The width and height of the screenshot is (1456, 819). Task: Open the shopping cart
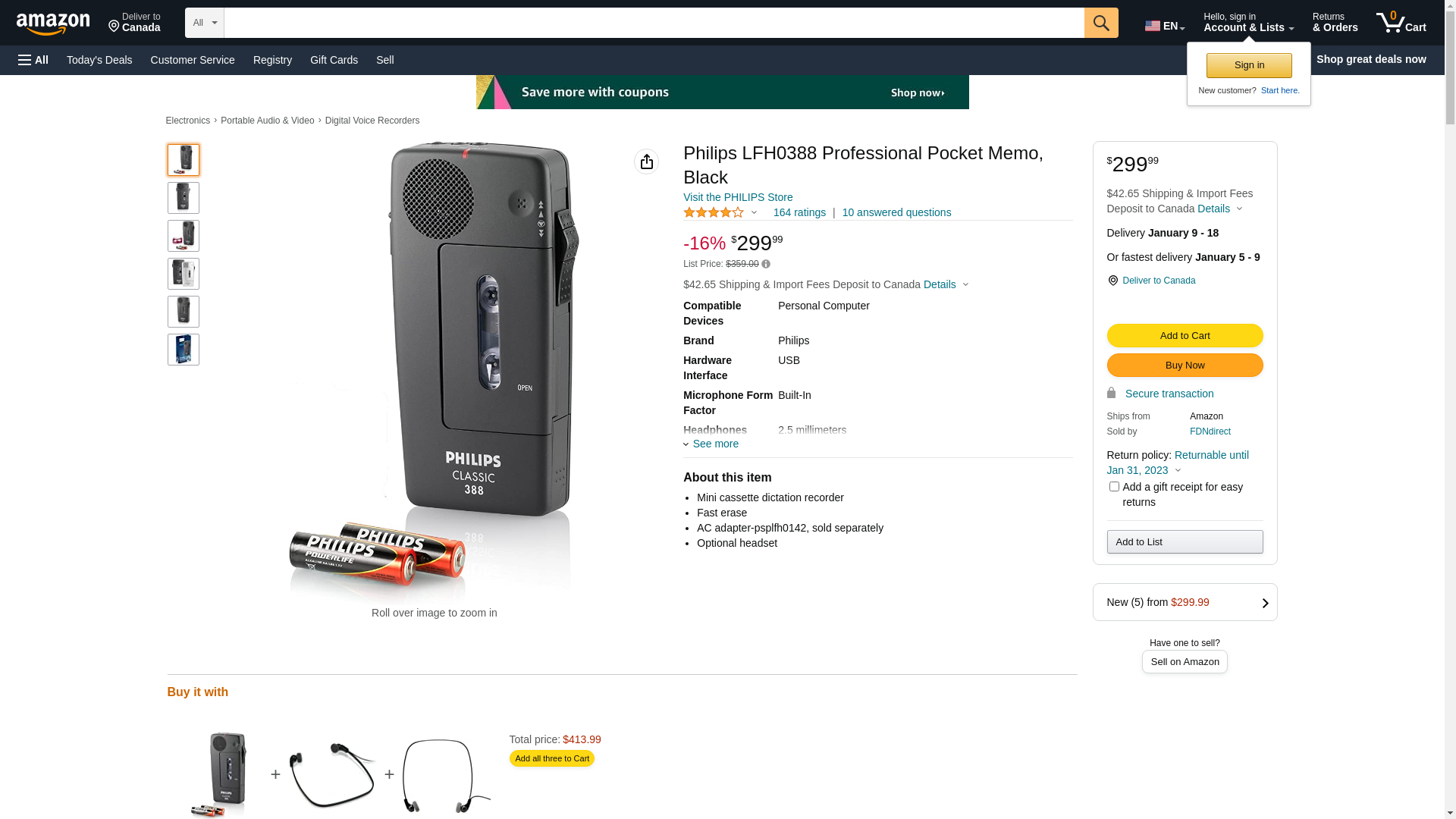[1401, 23]
